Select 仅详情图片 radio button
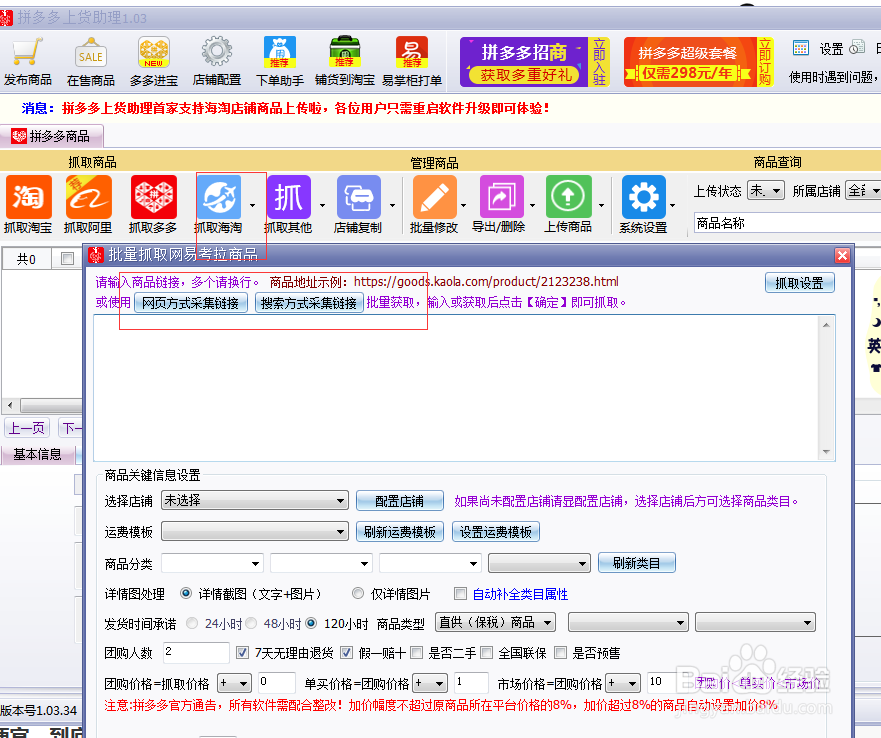Screen dimensions: 881x738 tap(358, 593)
